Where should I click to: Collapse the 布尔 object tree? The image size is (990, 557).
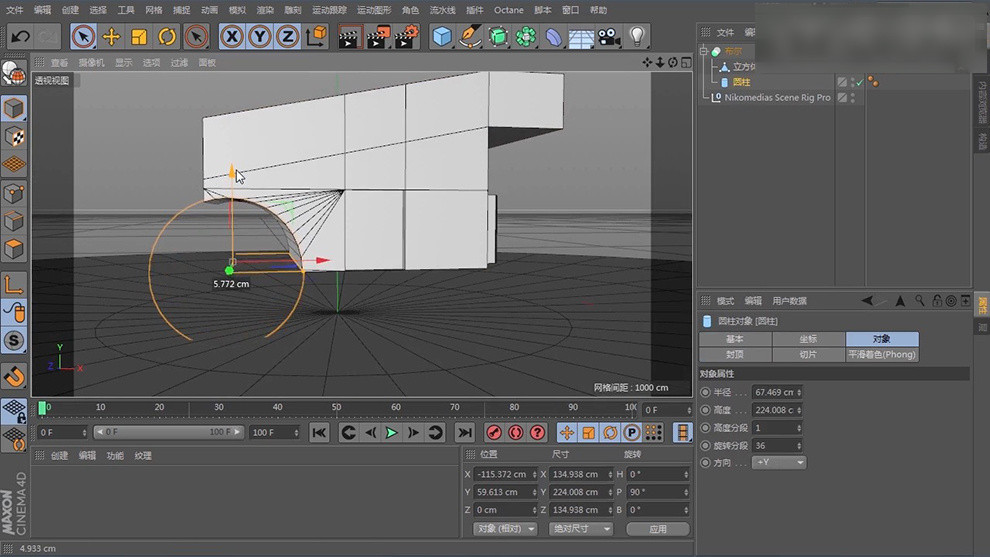(x=704, y=51)
